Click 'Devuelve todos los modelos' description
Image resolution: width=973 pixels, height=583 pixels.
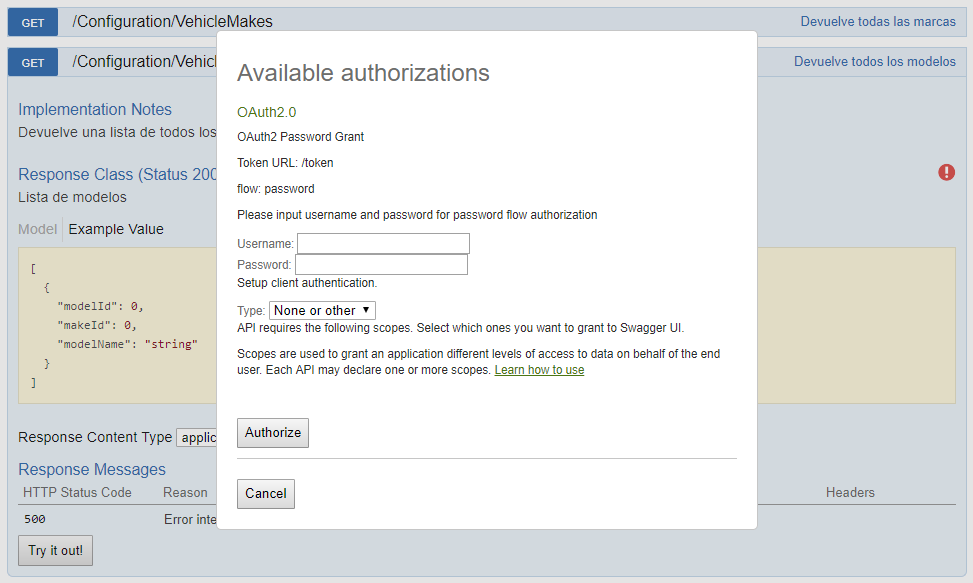(875, 62)
